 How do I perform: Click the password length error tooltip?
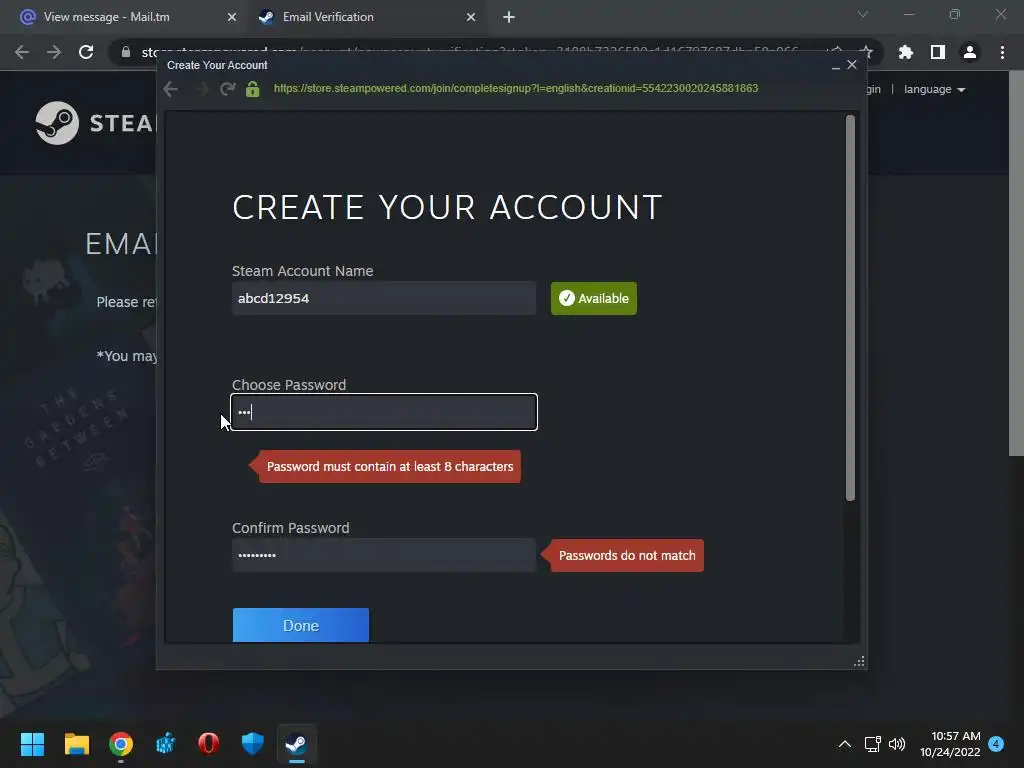point(385,466)
